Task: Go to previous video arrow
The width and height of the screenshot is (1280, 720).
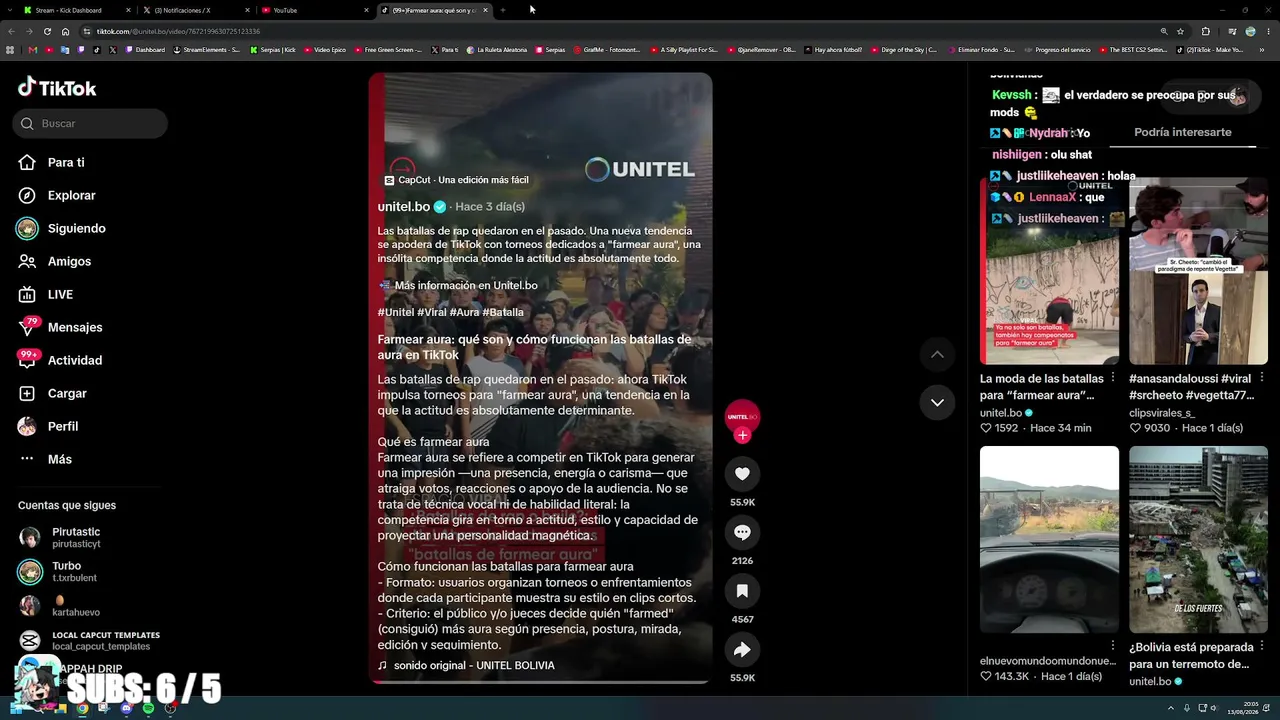Action: click(937, 354)
